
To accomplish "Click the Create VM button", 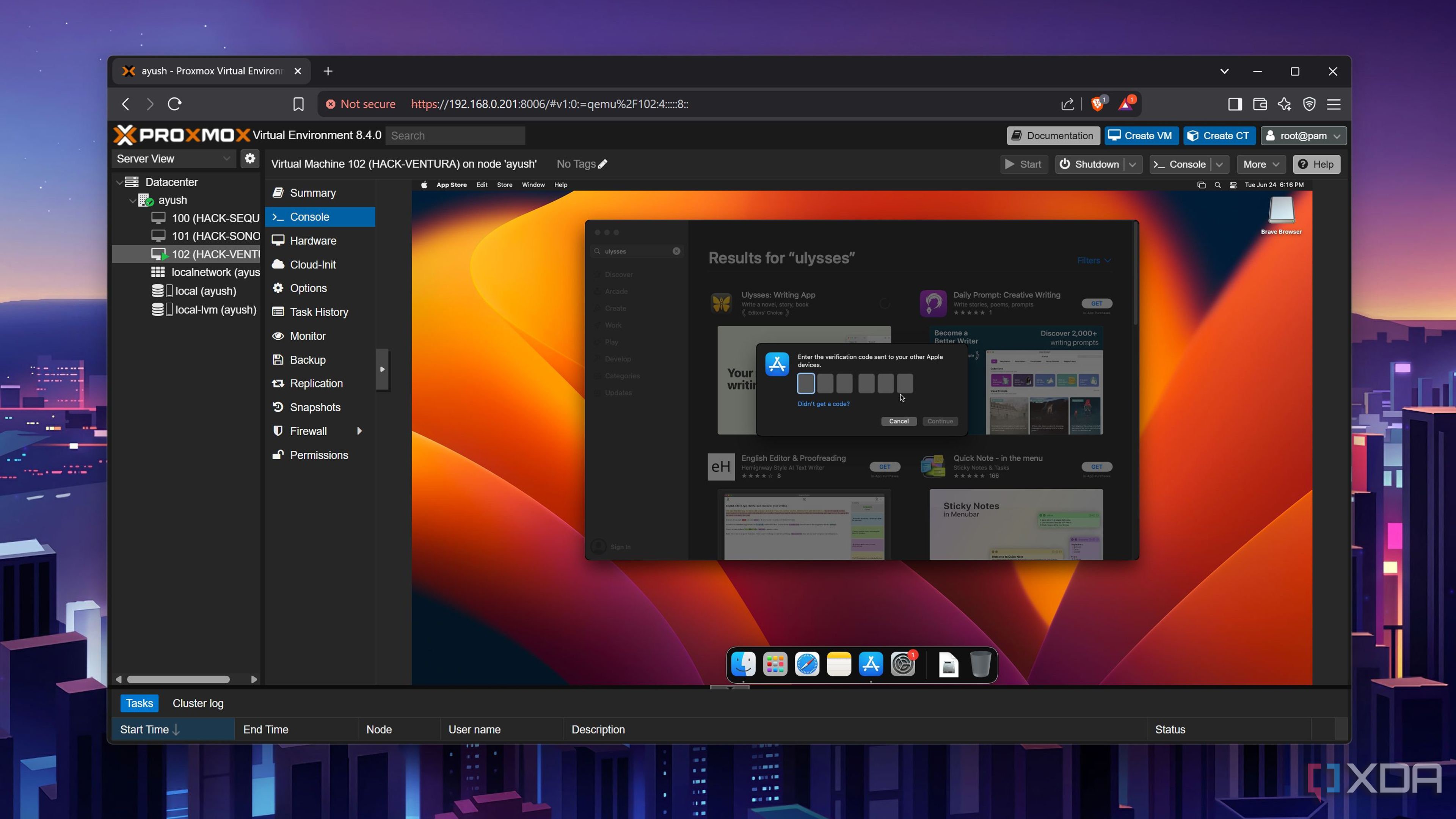I will tap(1141, 136).
